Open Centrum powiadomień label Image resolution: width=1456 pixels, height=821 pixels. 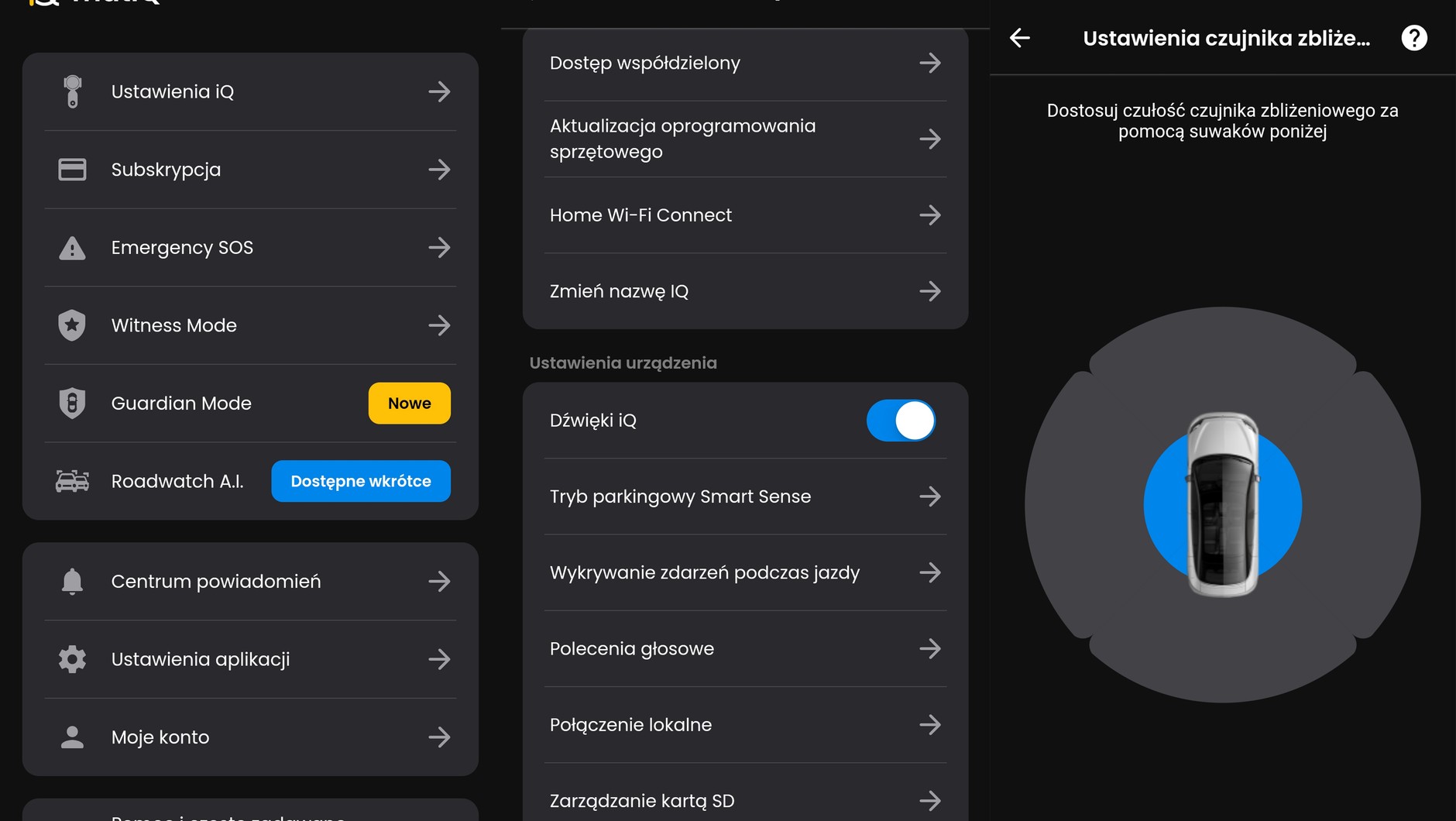[216, 582]
